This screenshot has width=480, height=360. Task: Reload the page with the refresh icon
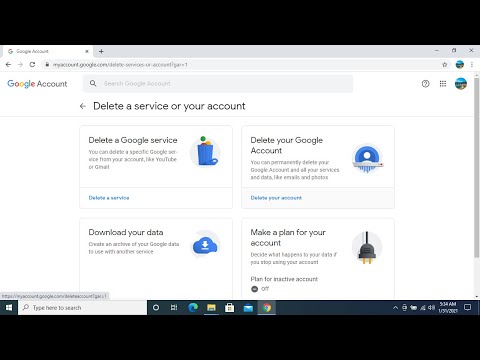(32, 65)
